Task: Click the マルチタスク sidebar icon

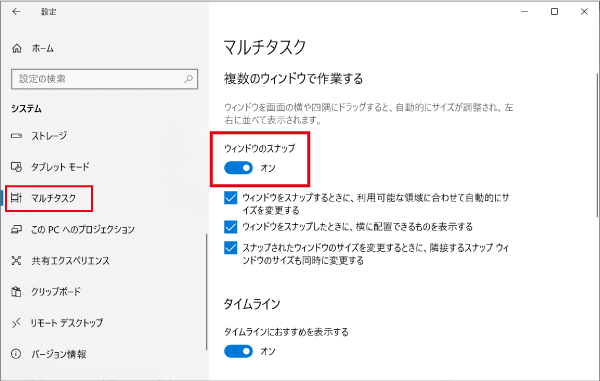Action: point(16,198)
